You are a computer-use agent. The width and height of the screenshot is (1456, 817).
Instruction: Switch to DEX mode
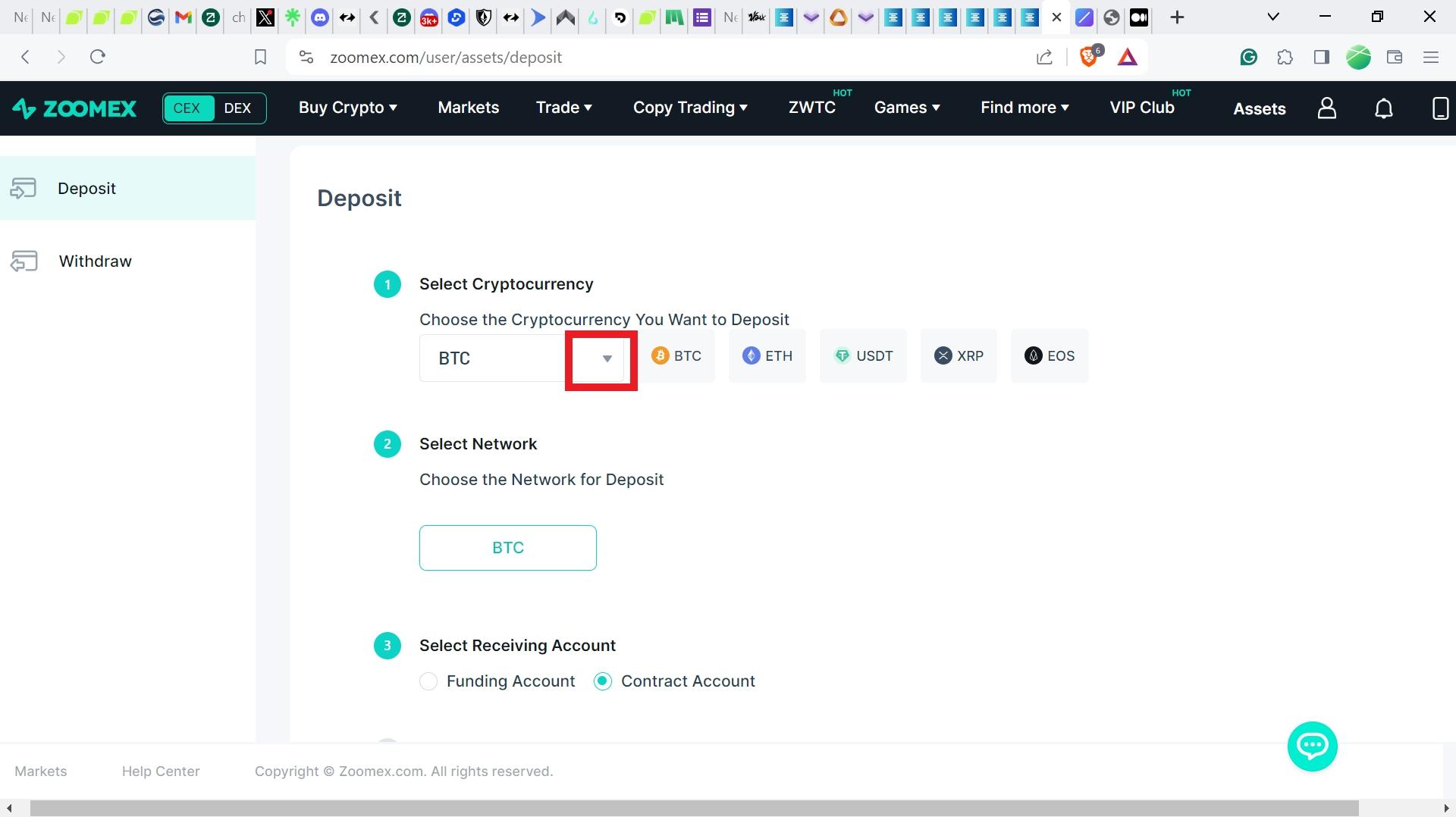(238, 108)
